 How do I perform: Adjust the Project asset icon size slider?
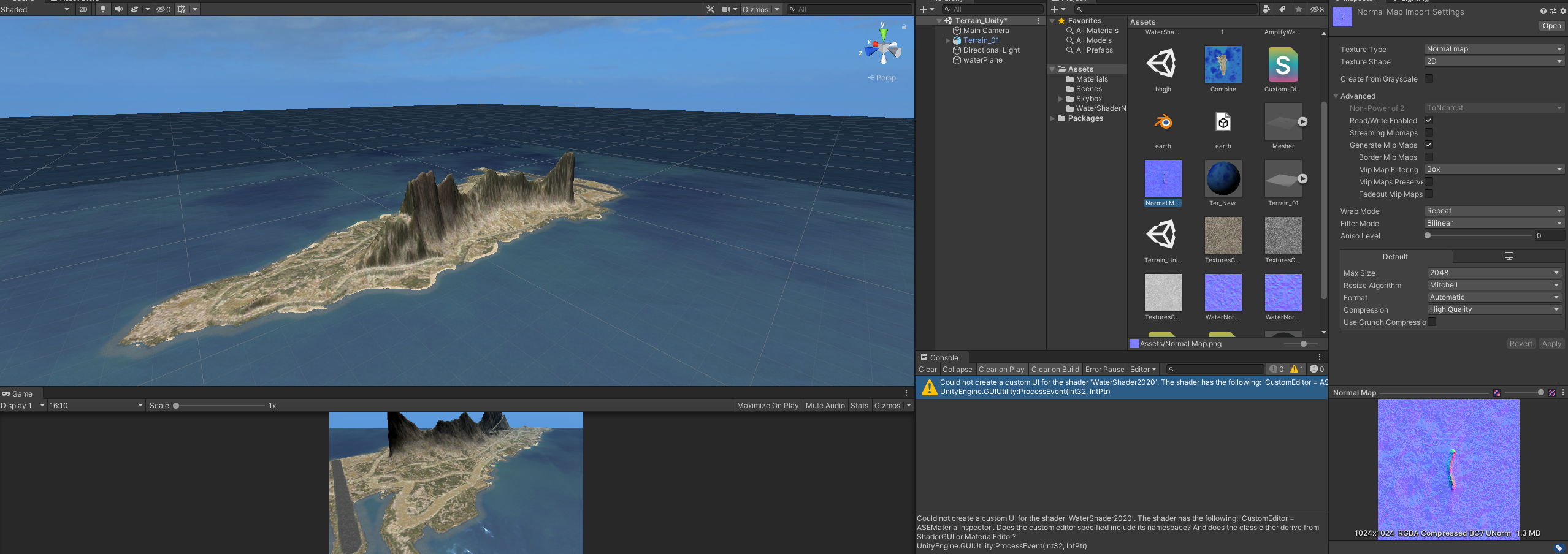pyautogui.click(x=1300, y=344)
